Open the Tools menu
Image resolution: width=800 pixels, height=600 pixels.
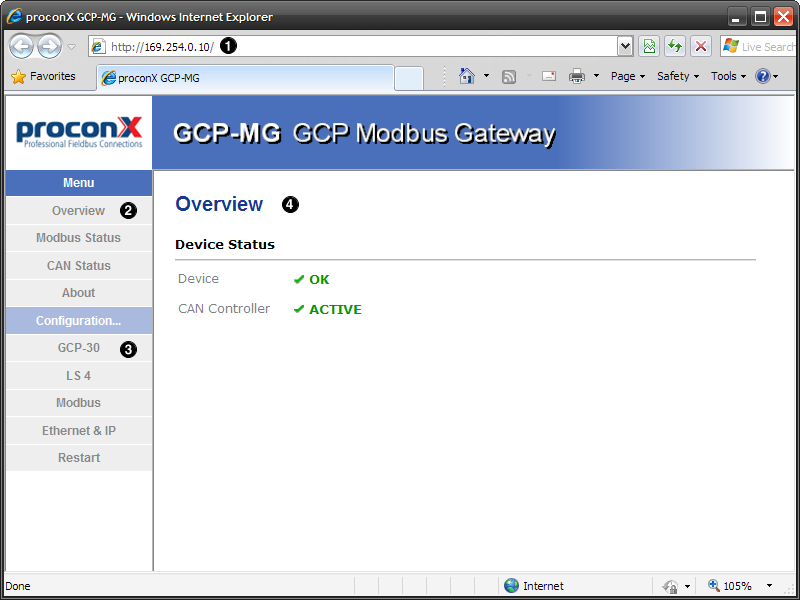pos(729,76)
